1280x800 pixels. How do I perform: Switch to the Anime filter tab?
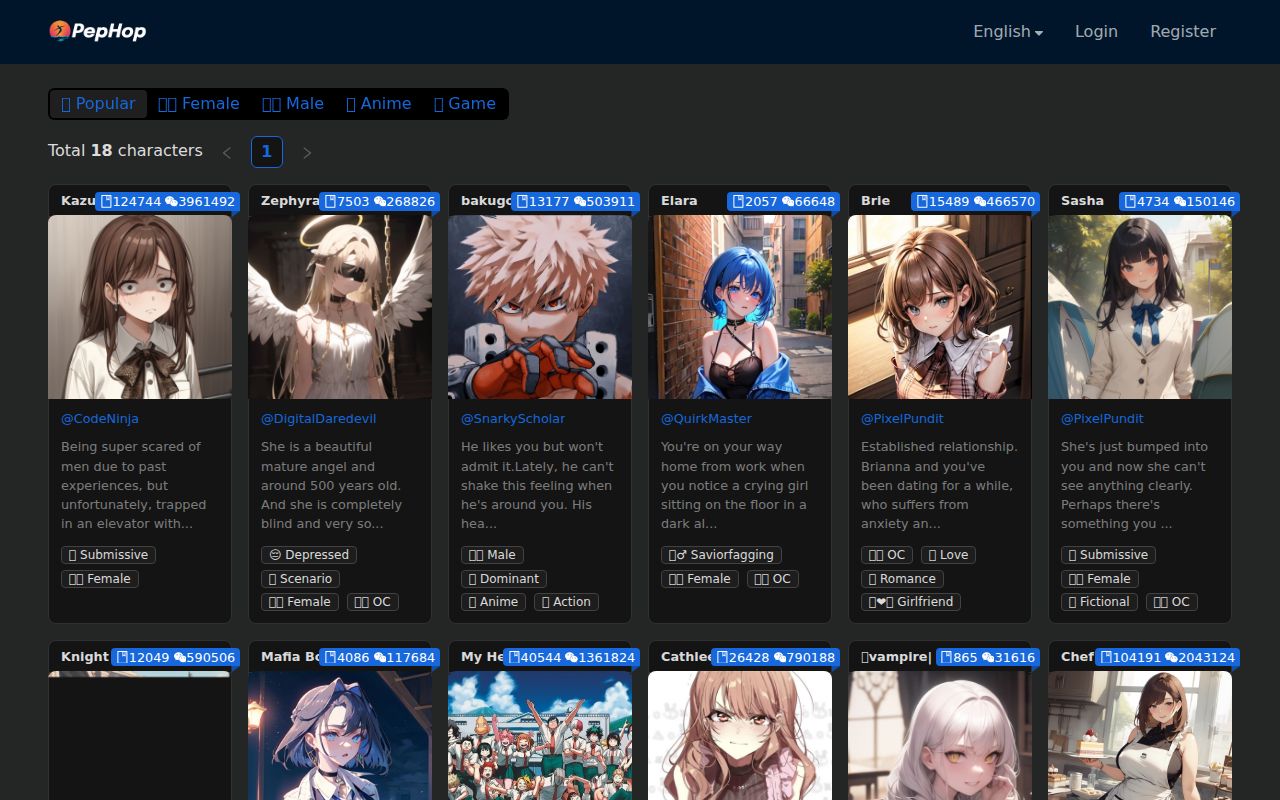click(379, 103)
